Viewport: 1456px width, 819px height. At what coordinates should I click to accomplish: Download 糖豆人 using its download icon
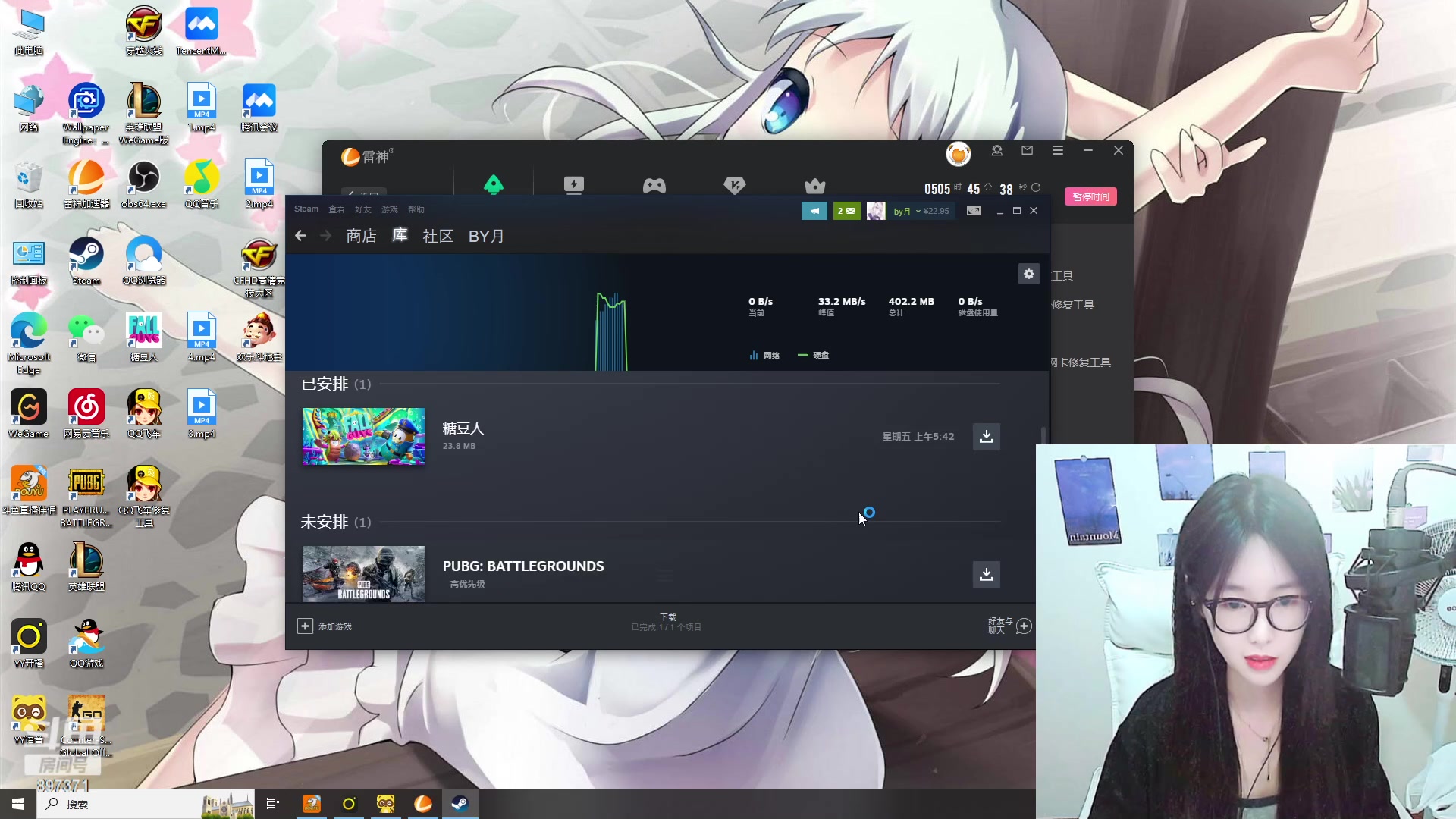pos(987,437)
